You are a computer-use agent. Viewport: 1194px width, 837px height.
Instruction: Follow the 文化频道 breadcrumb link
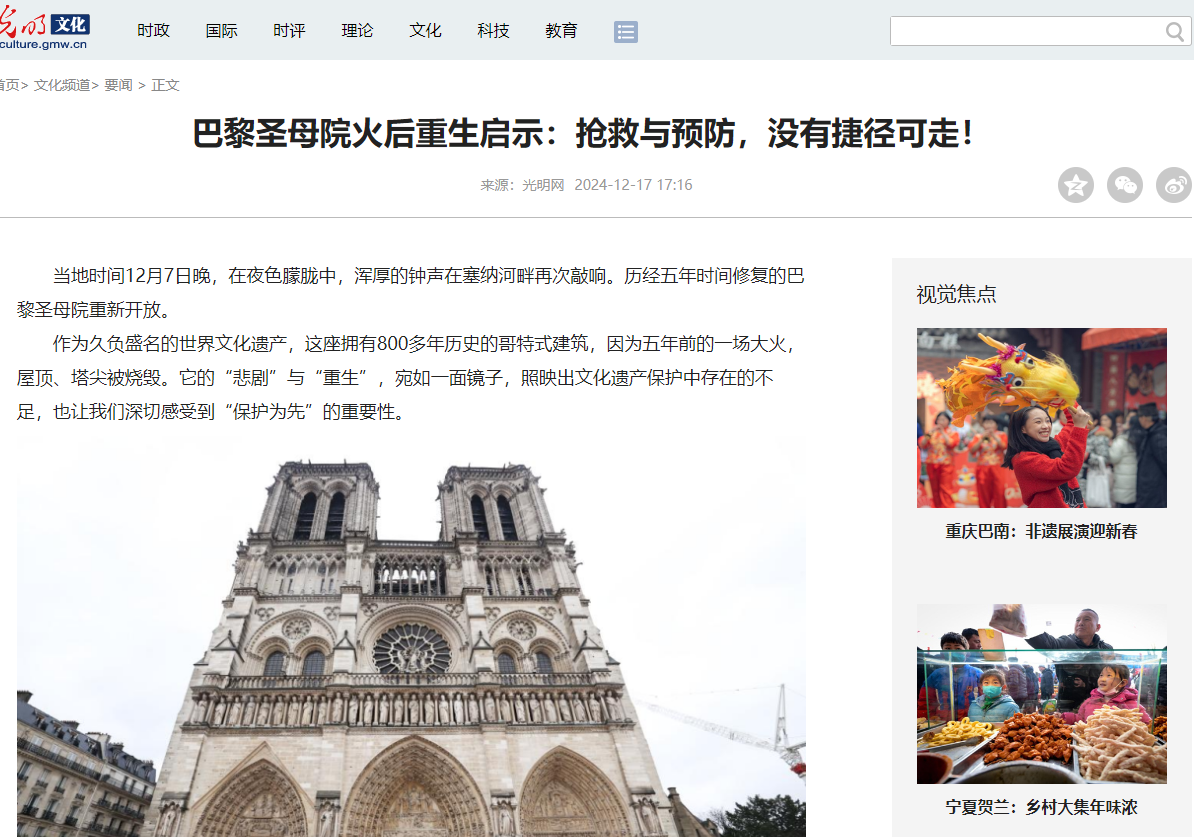[x=62, y=86]
